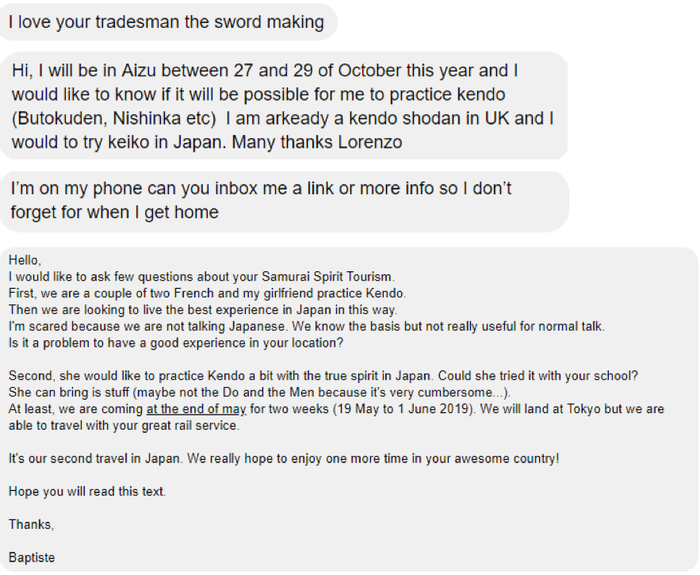700x575 pixels.
Task: Click the "Baptiste" signature
Action: 31,557
